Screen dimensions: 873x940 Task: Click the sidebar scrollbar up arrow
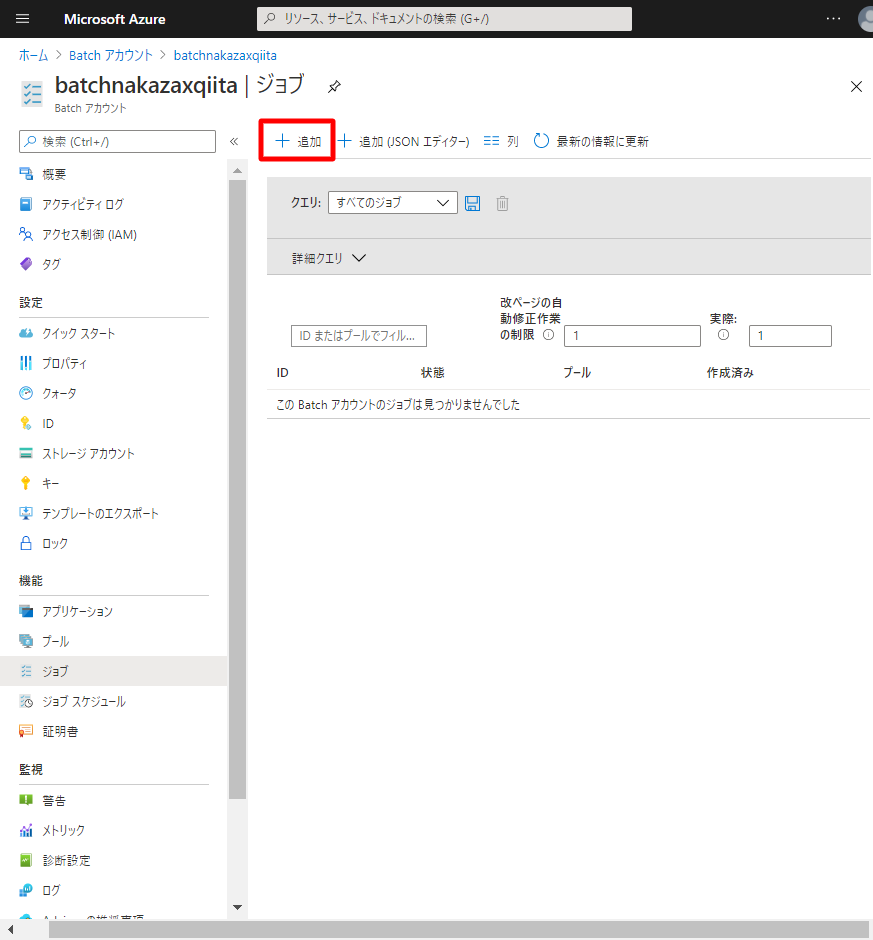237,171
